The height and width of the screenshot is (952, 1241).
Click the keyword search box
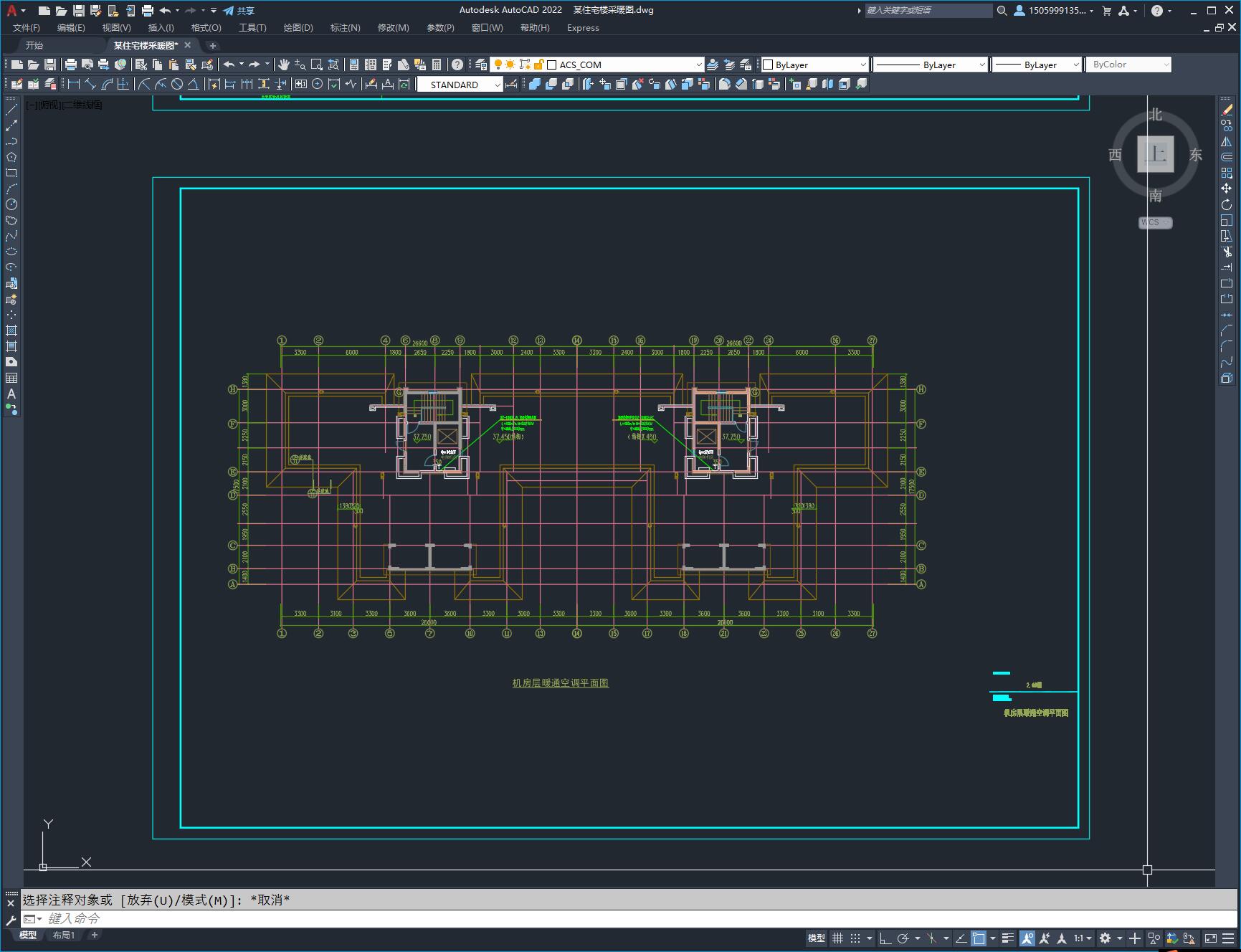point(928,11)
